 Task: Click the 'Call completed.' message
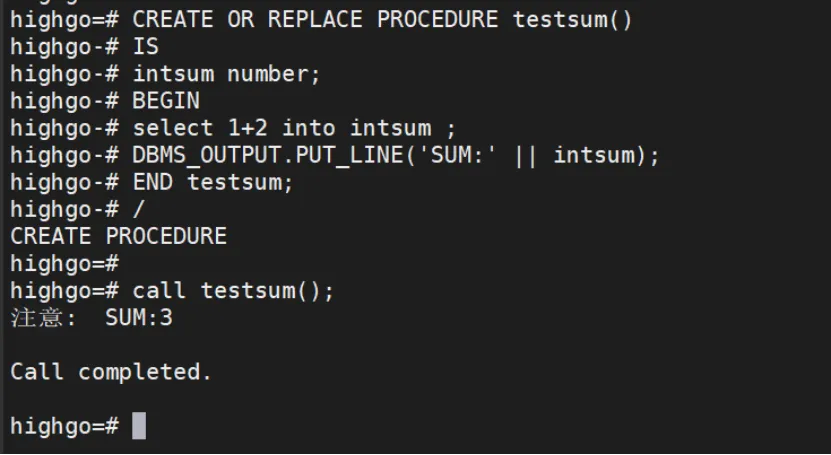pyautogui.click(x=111, y=372)
